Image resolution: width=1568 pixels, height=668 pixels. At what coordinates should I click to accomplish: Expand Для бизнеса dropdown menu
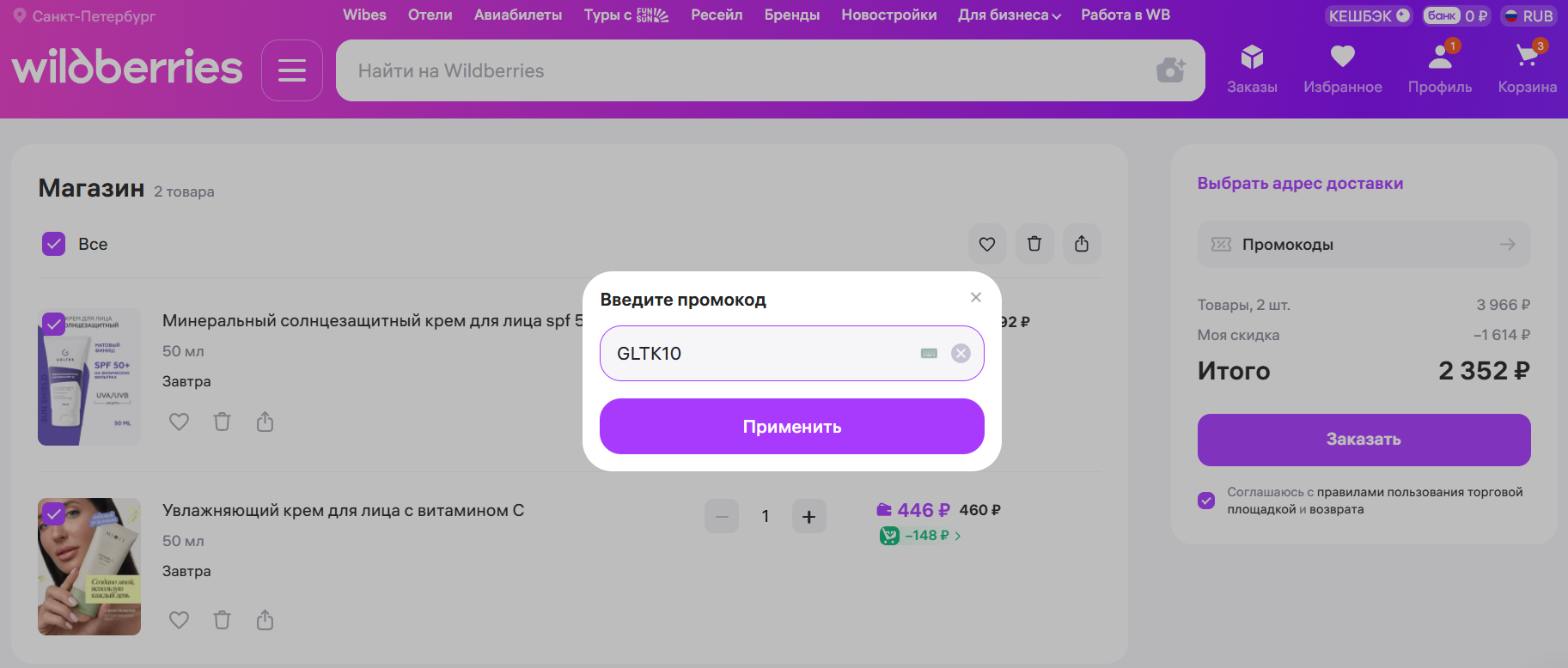[x=1010, y=15]
